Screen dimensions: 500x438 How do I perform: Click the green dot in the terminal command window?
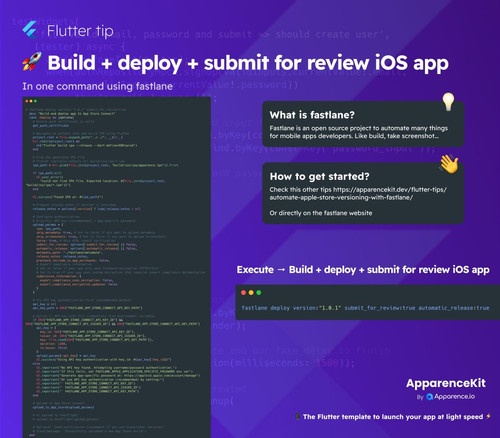(259, 293)
